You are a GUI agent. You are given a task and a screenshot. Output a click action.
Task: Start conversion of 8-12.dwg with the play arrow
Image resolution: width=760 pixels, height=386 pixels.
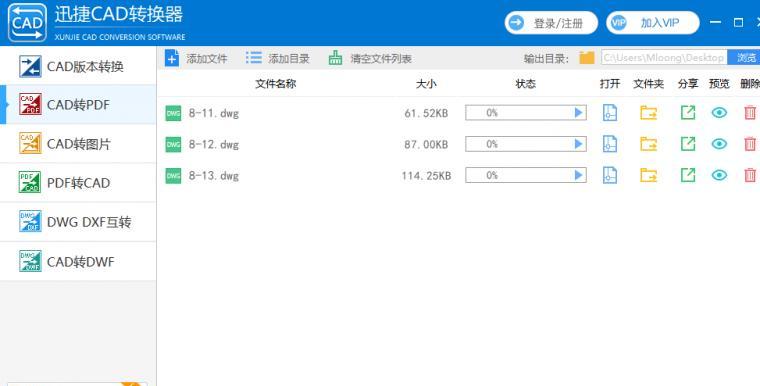click(x=578, y=144)
